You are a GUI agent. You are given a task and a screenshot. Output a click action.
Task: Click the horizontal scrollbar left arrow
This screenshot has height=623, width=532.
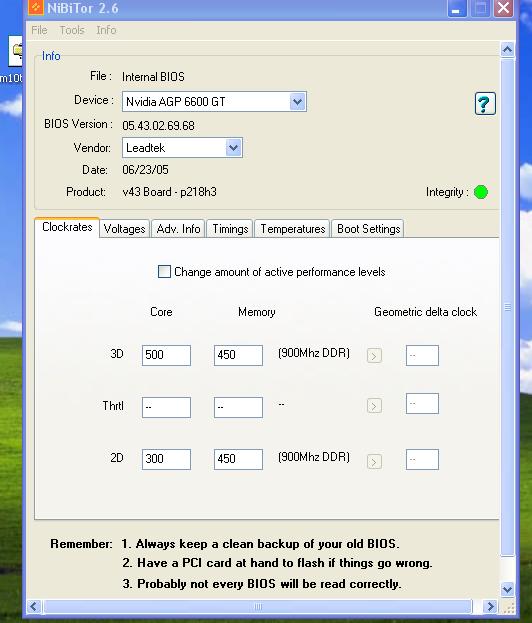[x=34, y=607]
